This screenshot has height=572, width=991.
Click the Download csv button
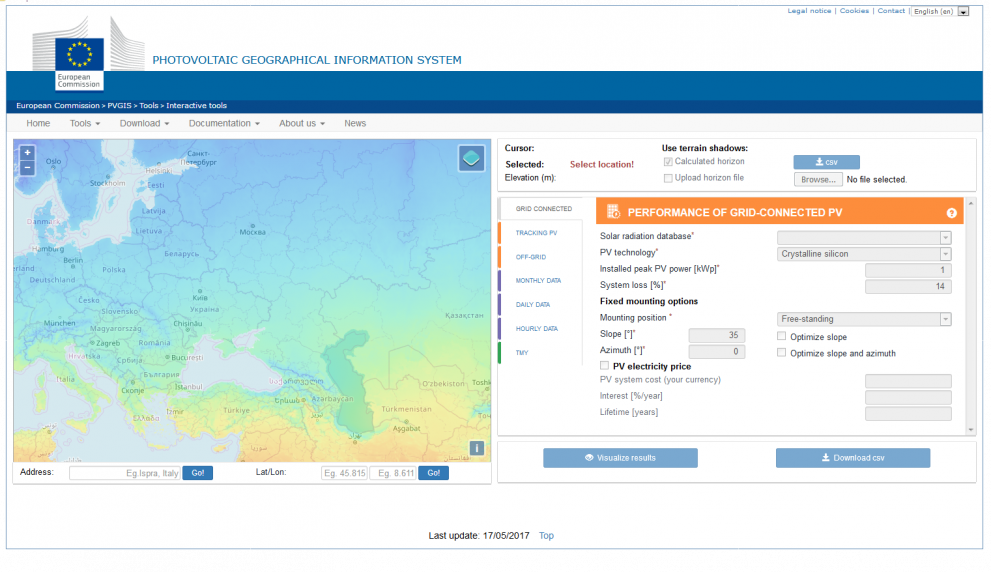point(852,458)
